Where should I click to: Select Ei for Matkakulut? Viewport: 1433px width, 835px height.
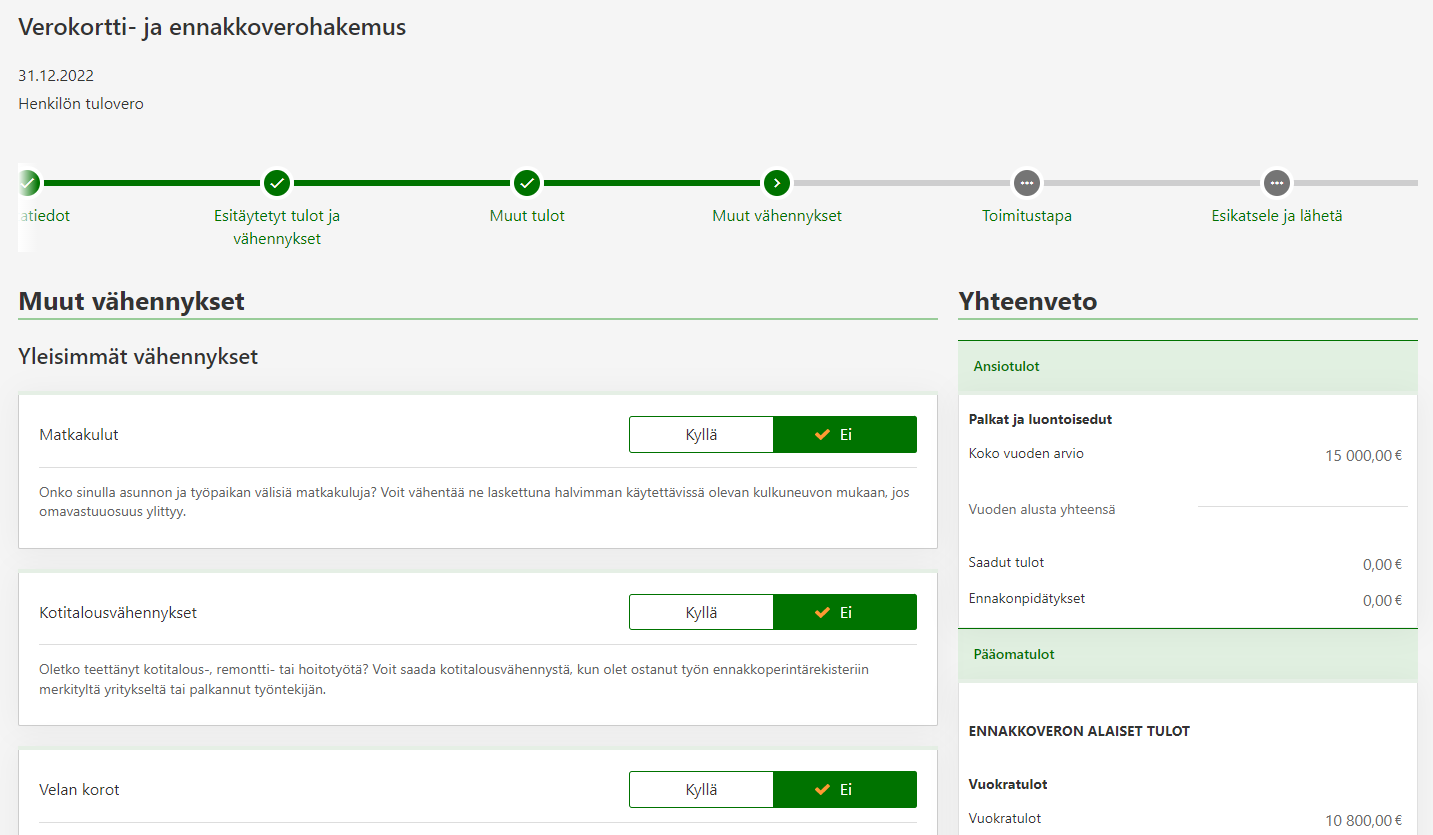(x=845, y=435)
